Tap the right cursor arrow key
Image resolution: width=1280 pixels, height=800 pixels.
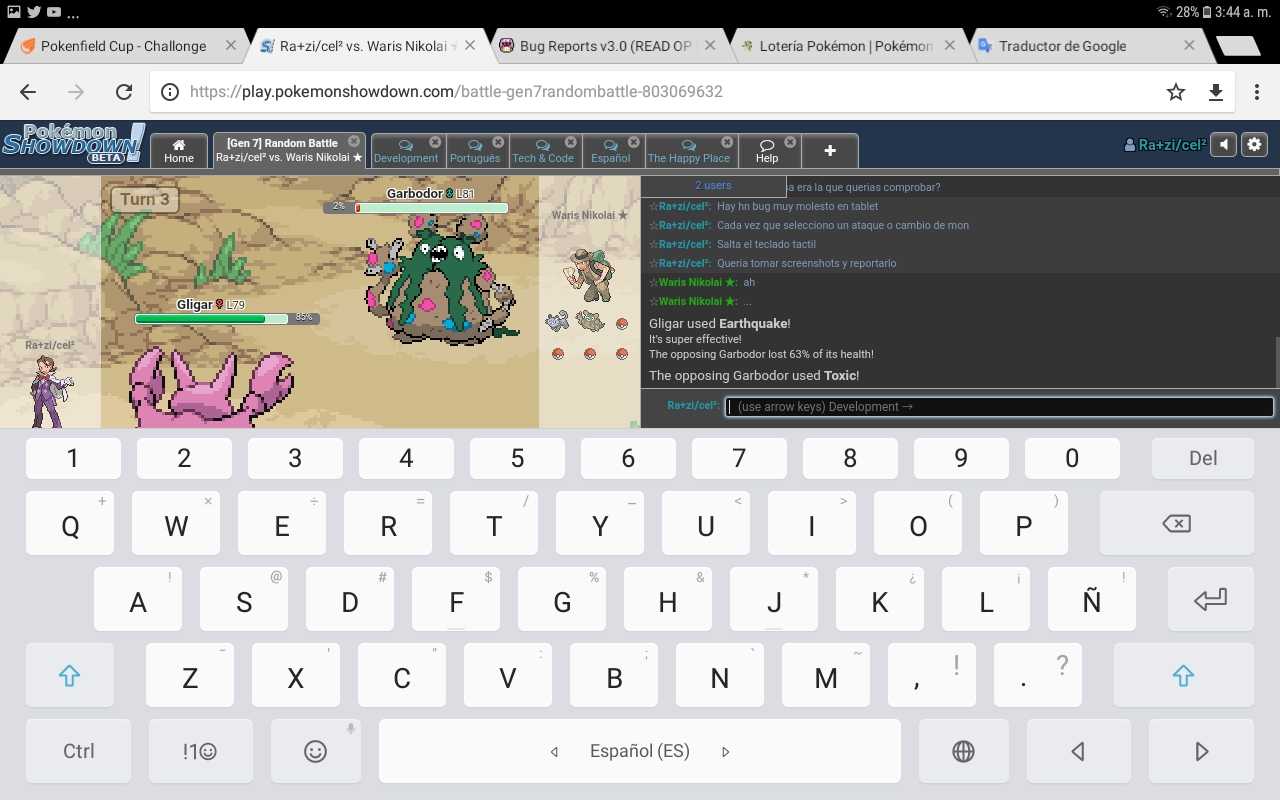(x=1202, y=751)
